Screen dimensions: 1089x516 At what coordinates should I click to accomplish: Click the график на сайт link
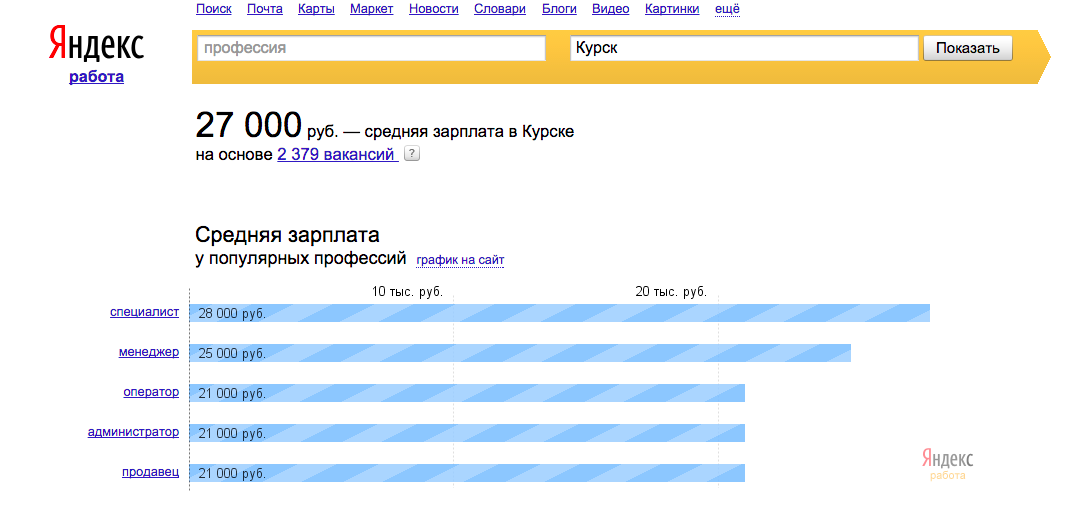click(460, 260)
